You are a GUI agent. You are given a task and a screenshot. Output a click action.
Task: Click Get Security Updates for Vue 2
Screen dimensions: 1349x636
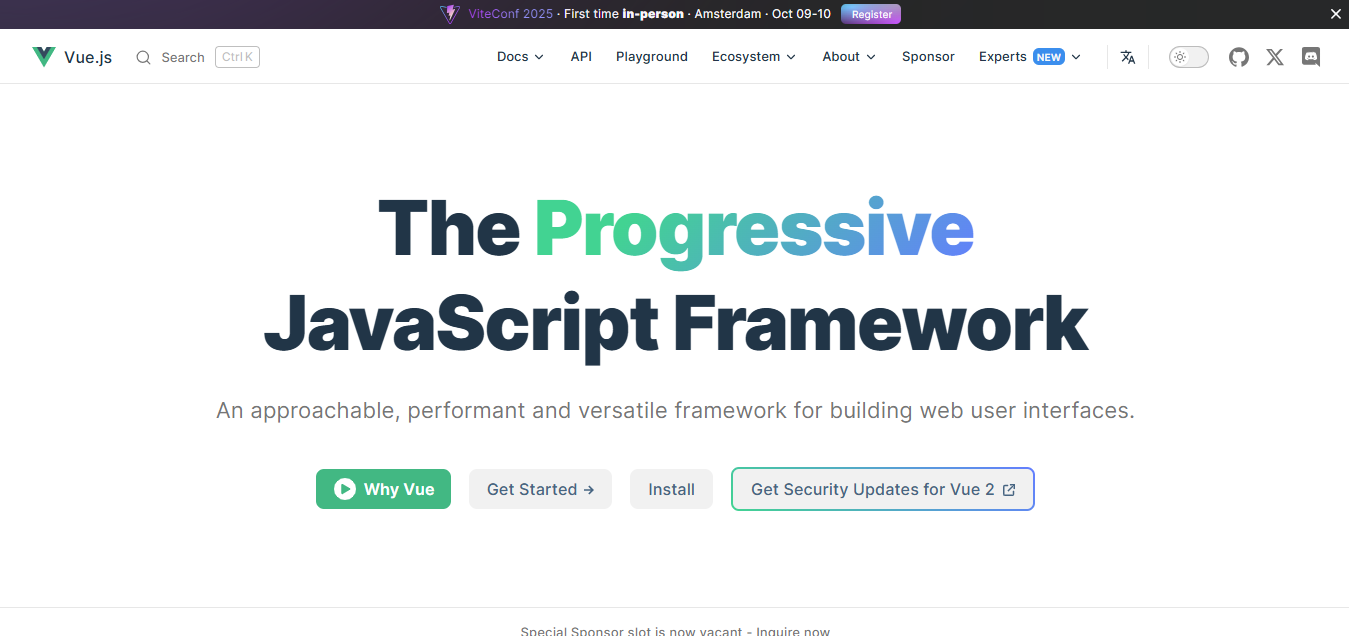pyautogui.click(x=883, y=489)
